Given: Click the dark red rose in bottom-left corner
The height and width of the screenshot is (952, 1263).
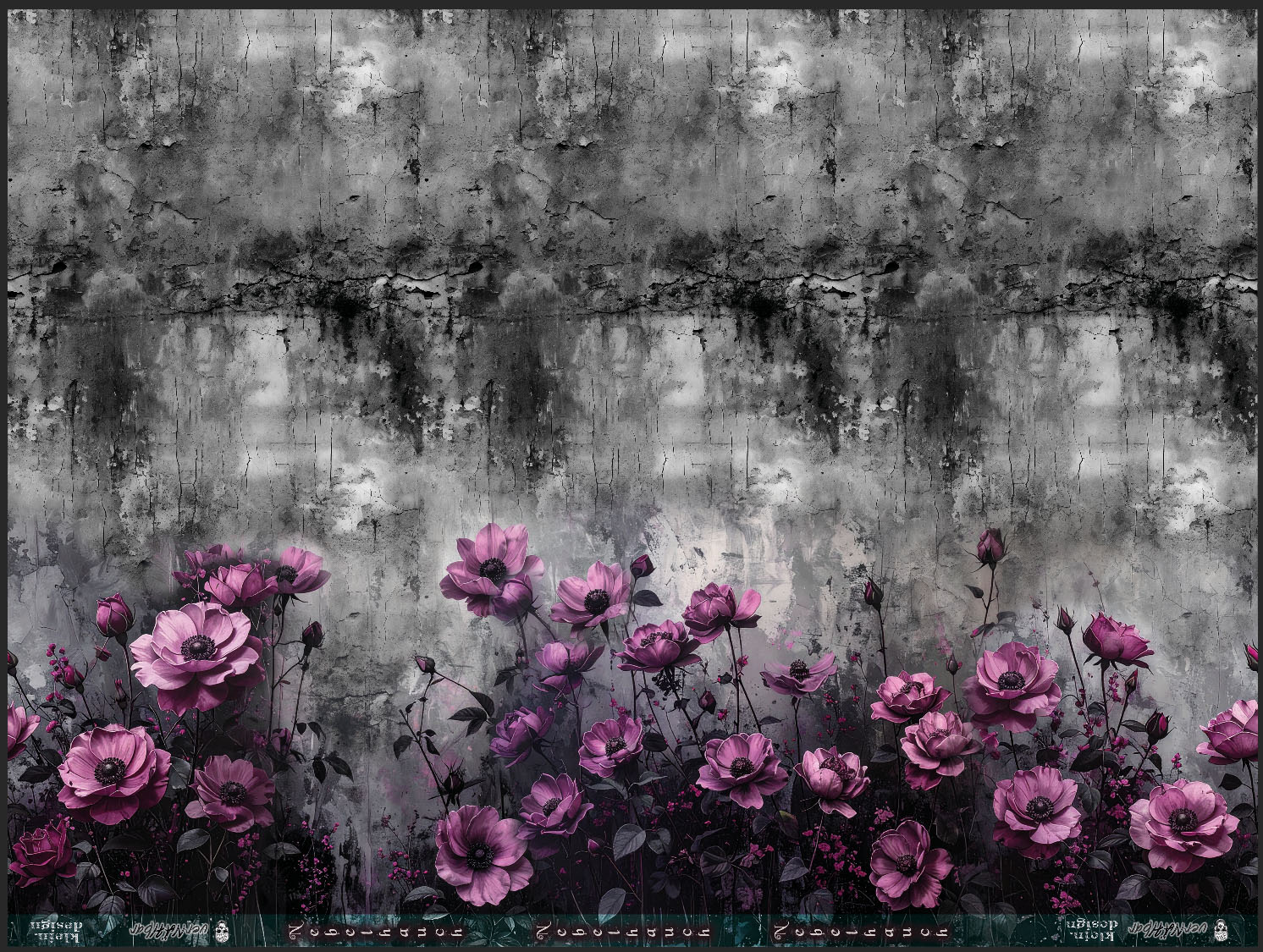Looking at the screenshot, I should click(42, 856).
